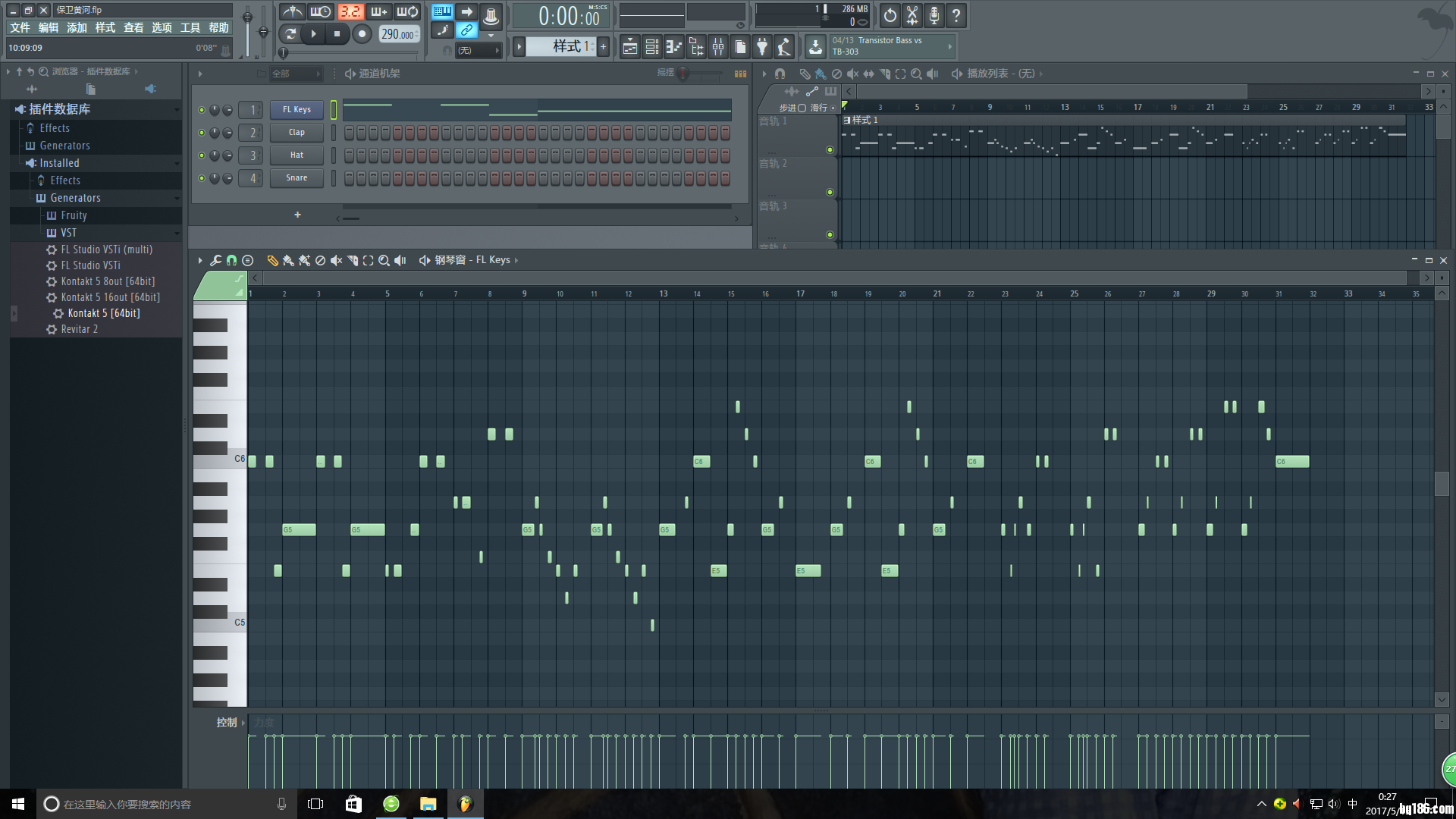Toggle the metronome icon
Viewport: 1456px width, 819px height.
click(293, 12)
